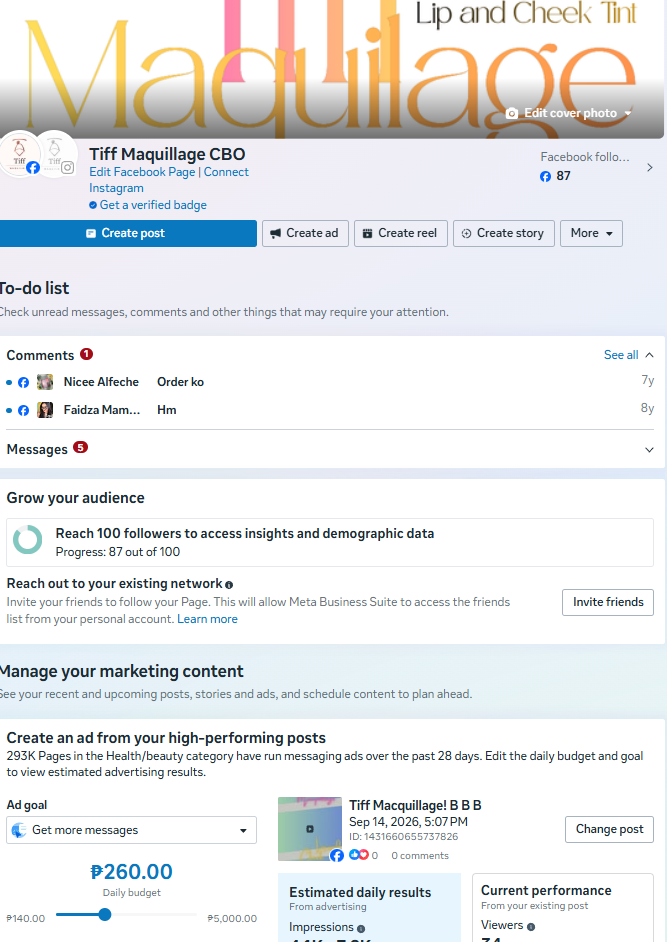Open the Ad goal dropdown

coord(132,830)
